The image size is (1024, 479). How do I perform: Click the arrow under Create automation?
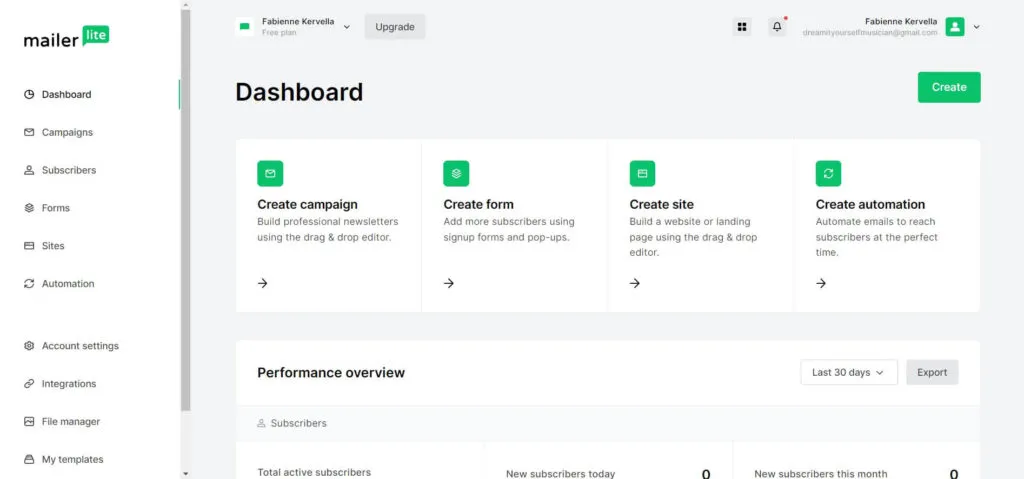821,283
